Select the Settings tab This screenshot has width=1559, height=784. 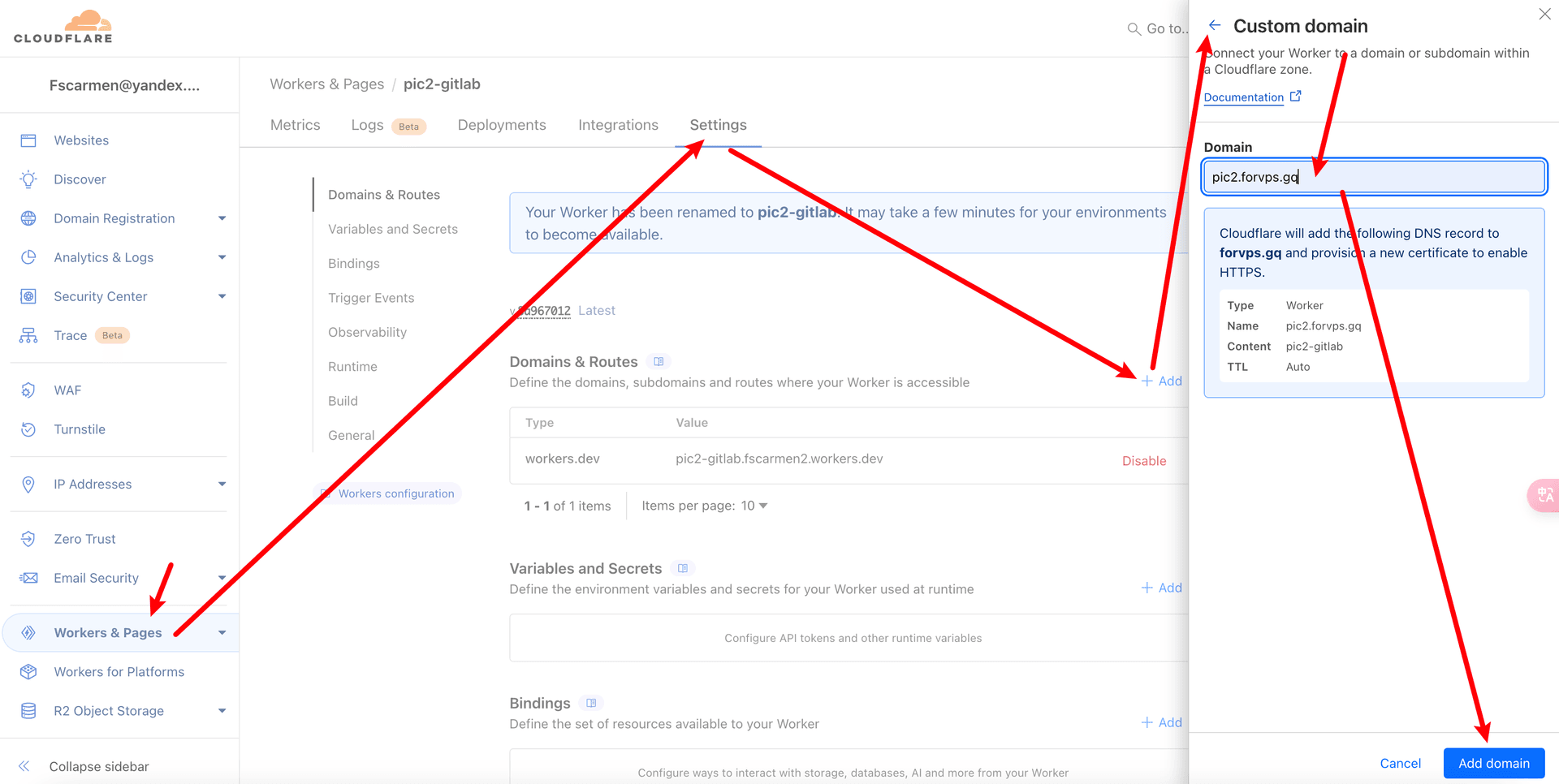(718, 125)
